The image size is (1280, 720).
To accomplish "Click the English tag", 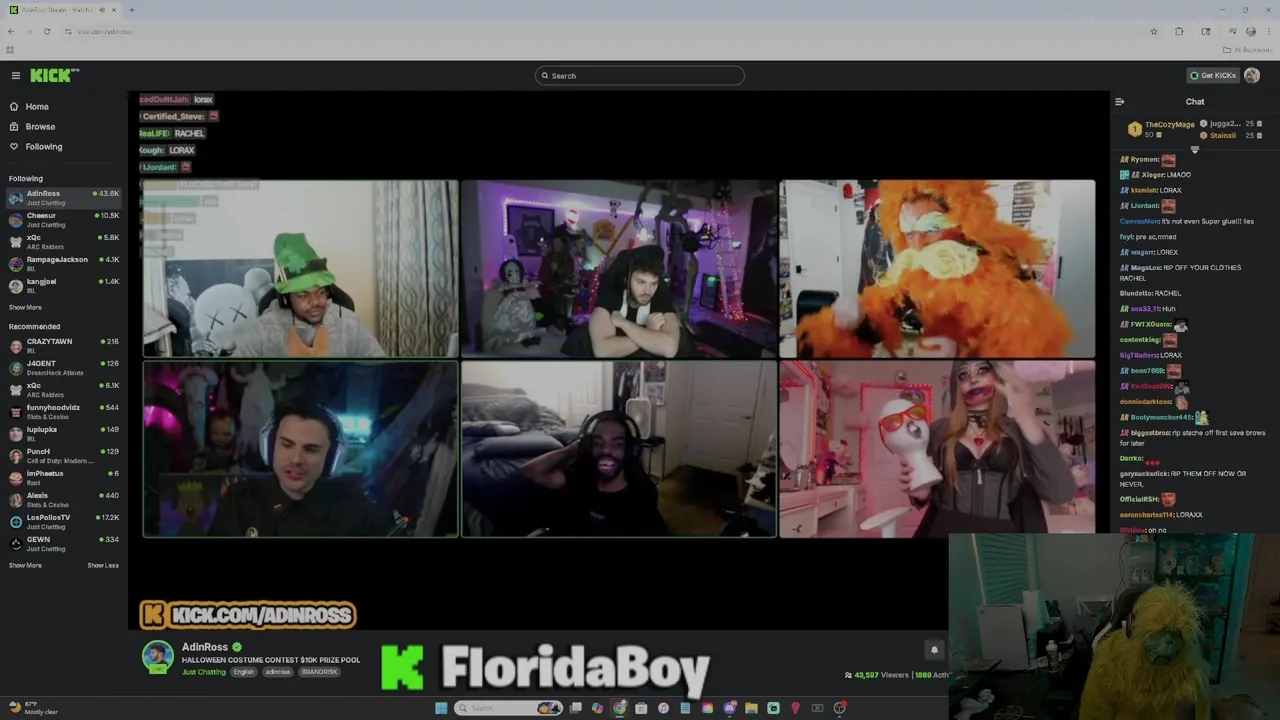I will point(244,672).
